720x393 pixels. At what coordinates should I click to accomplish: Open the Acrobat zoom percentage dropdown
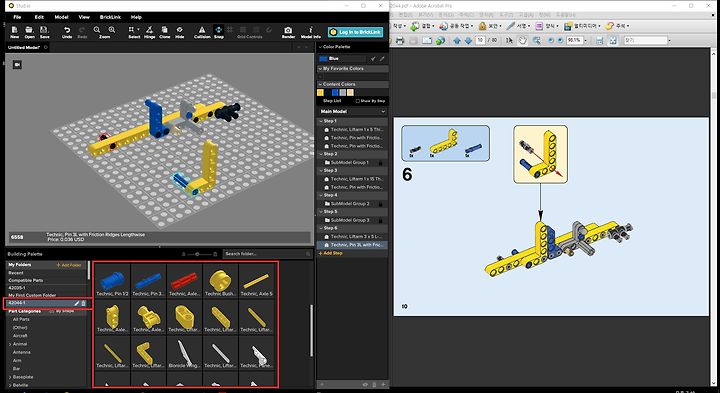(584, 40)
